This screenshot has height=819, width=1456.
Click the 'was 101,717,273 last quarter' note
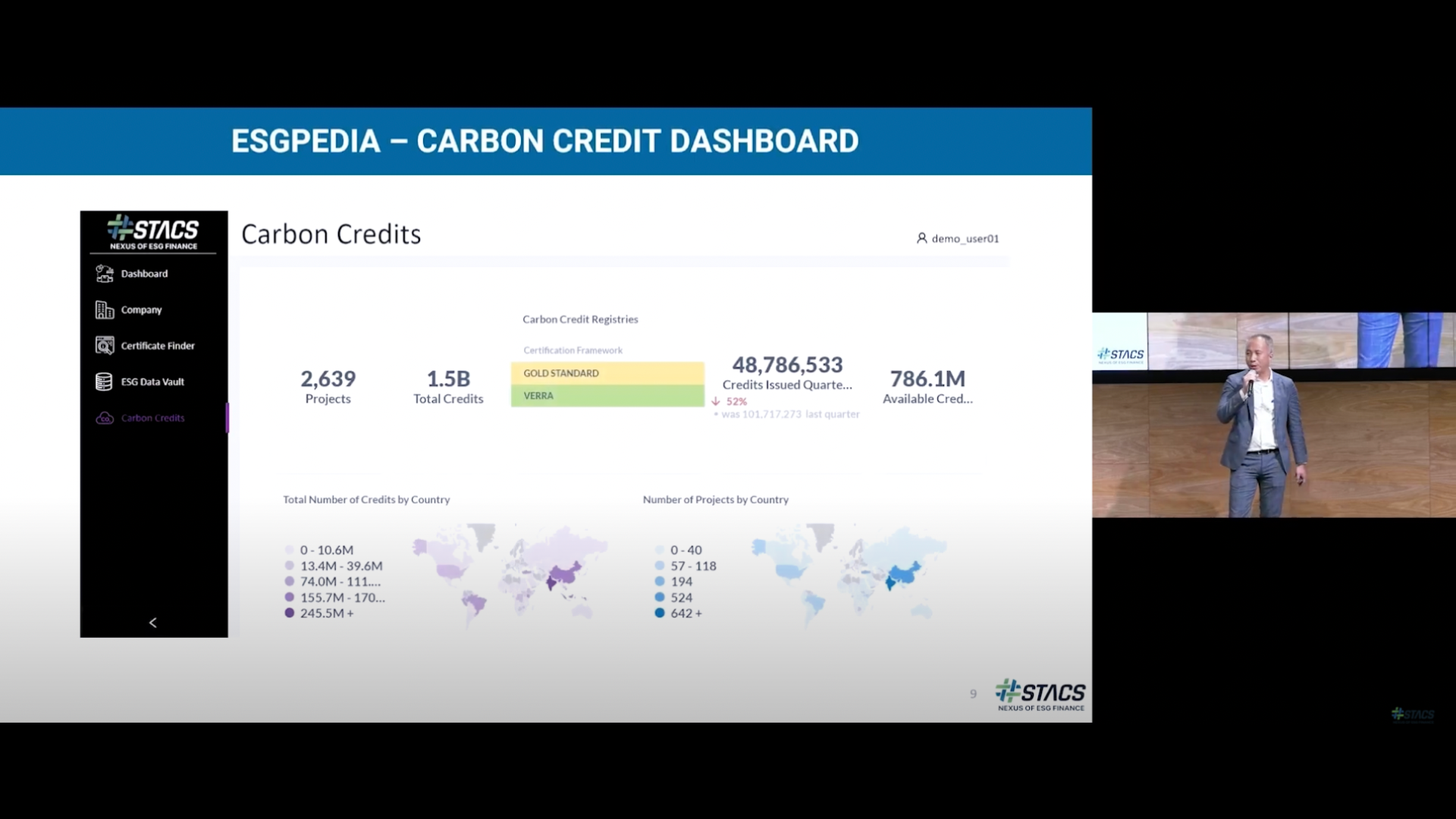pos(786,414)
